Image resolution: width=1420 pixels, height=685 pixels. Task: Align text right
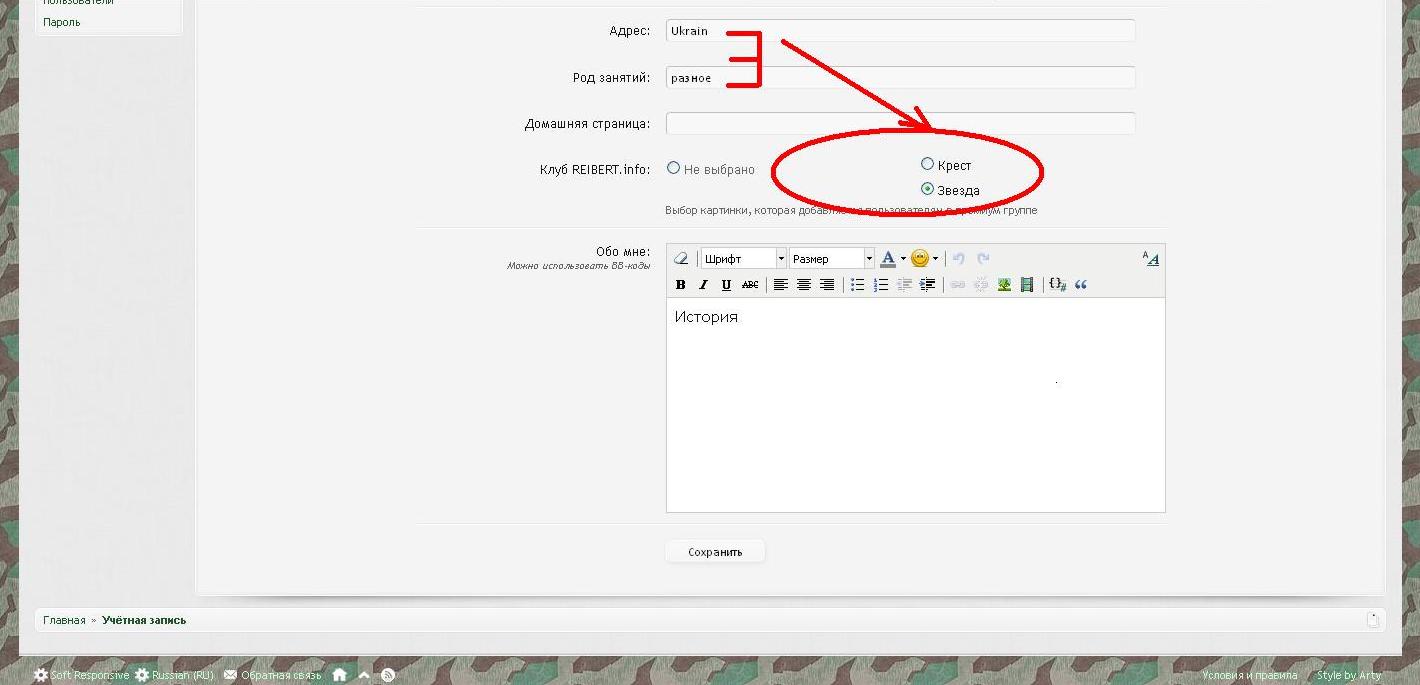point(827,285)
